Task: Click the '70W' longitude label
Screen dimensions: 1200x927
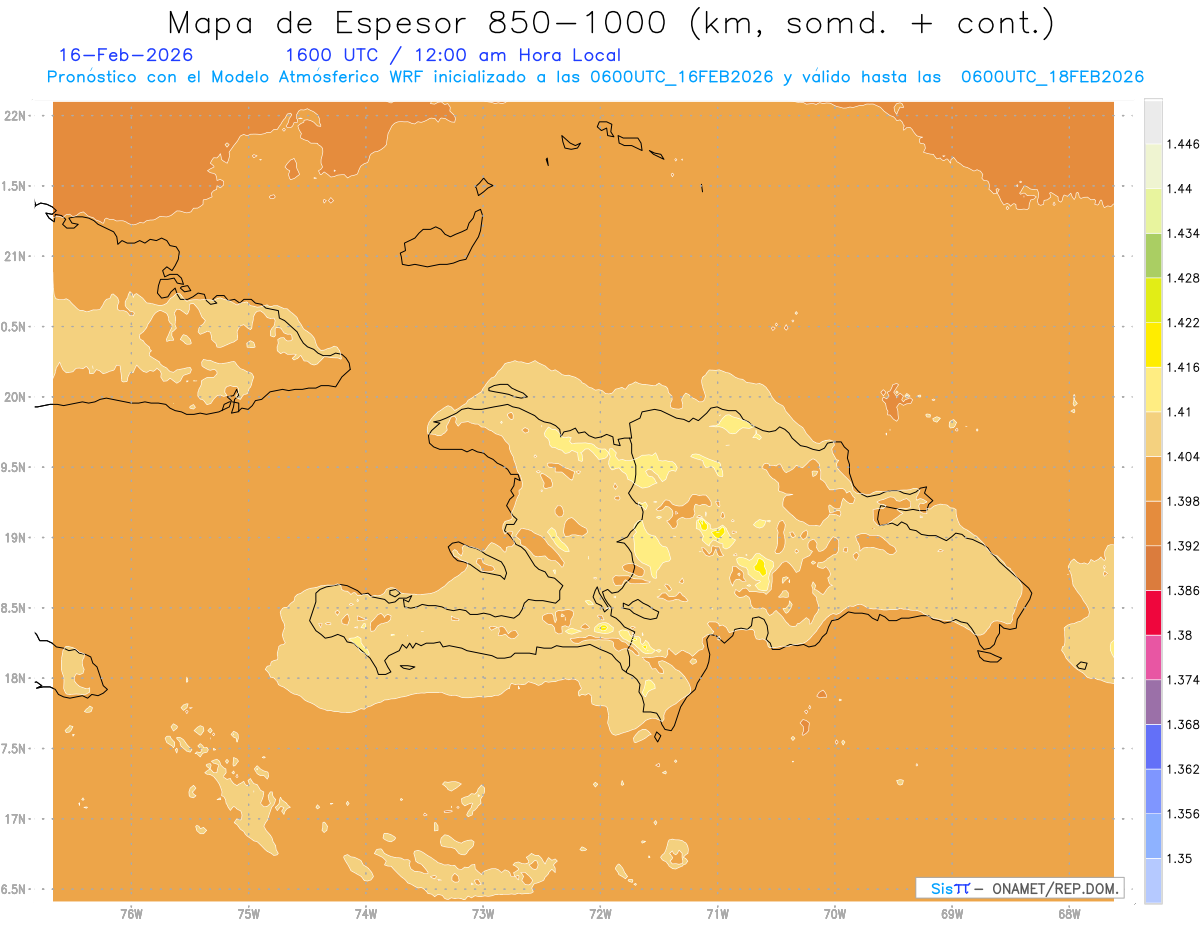Action: point(835,913)
